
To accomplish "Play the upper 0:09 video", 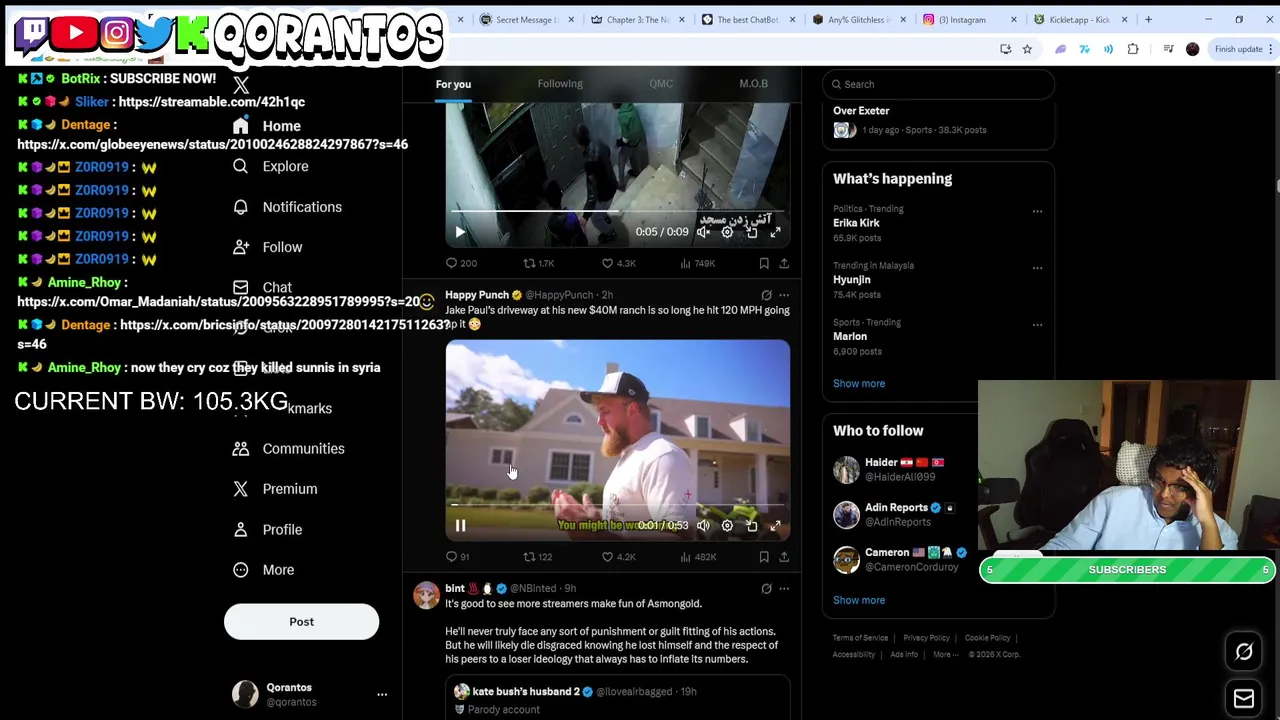I will click(460, 232).
